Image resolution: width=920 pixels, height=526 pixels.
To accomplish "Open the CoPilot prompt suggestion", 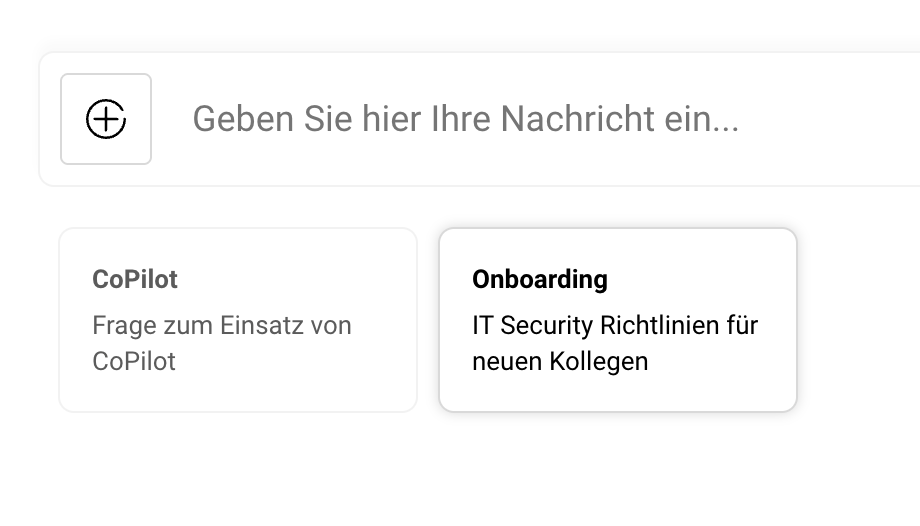I will (x=238, y=320).
